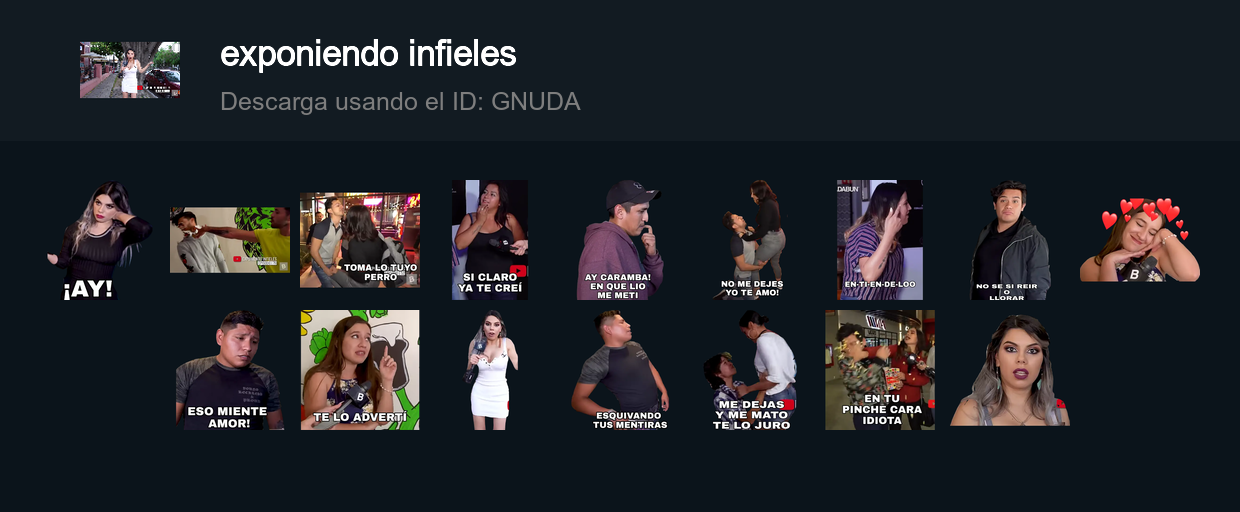Click the "exponiendo infieles" pack title
1240x512 pixels.
point(368,54)
